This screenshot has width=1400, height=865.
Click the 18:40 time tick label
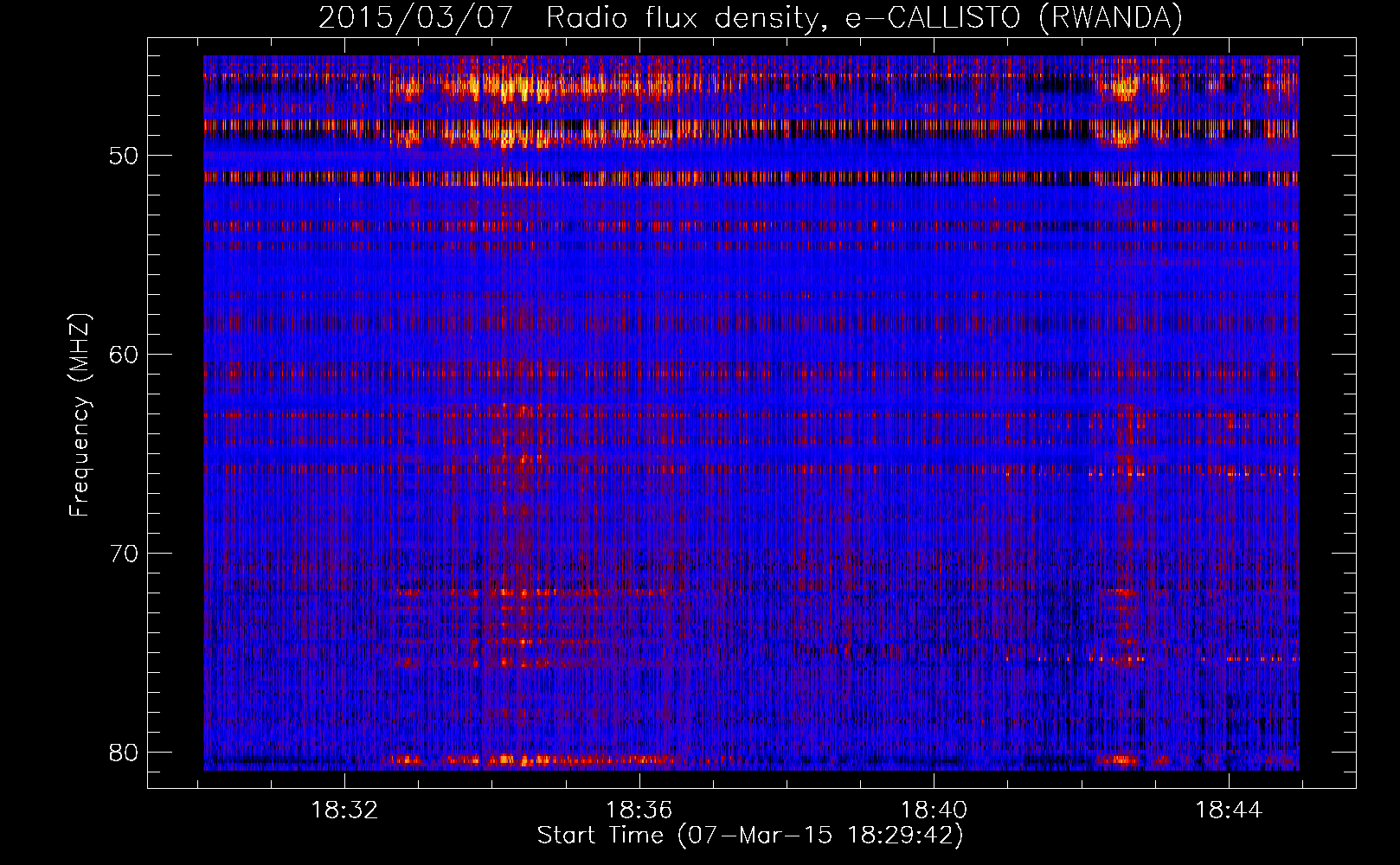(x=934, y=811)
